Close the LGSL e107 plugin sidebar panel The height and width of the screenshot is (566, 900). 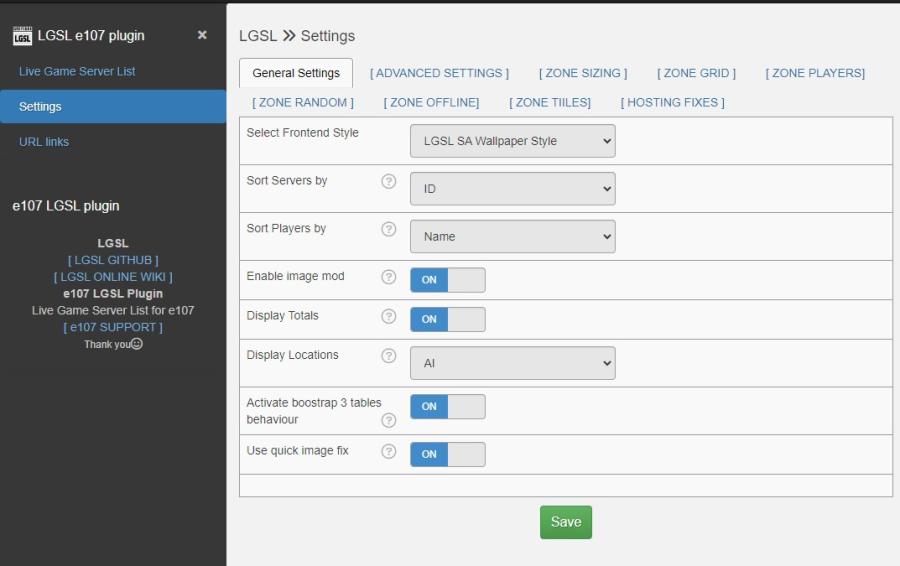[202, 35]
